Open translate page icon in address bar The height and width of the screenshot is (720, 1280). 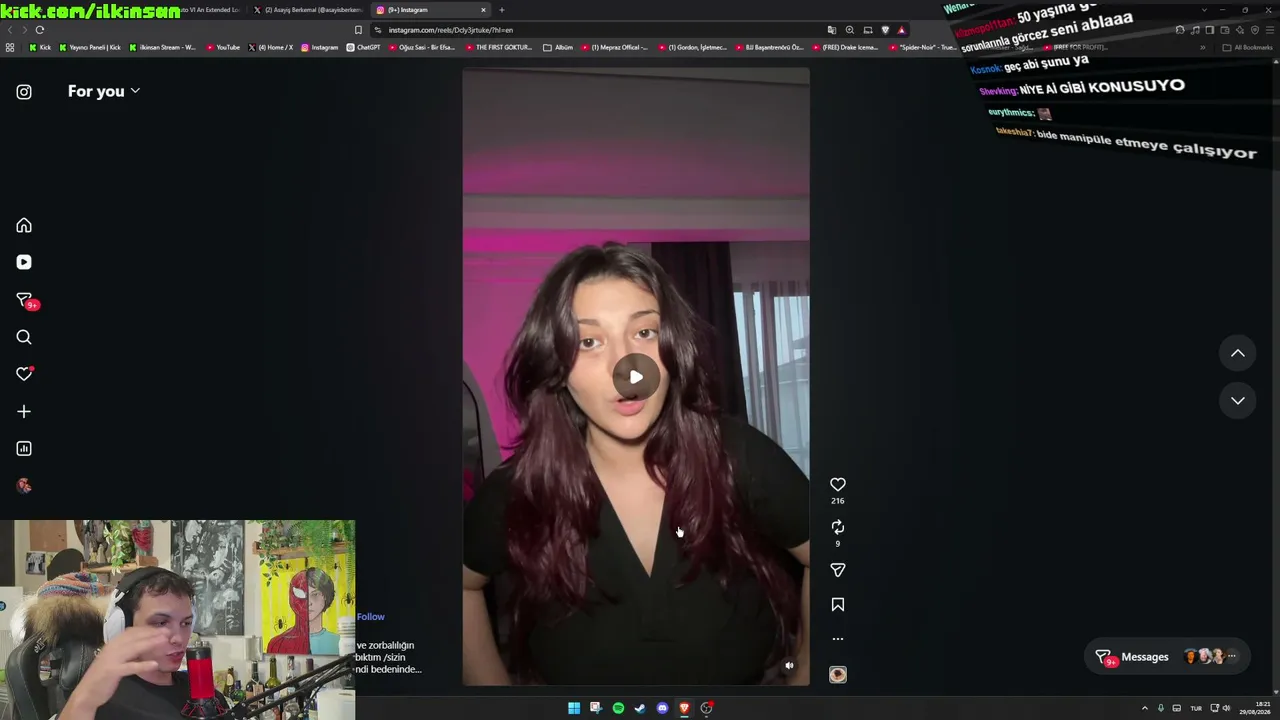[x=832, y=30]
